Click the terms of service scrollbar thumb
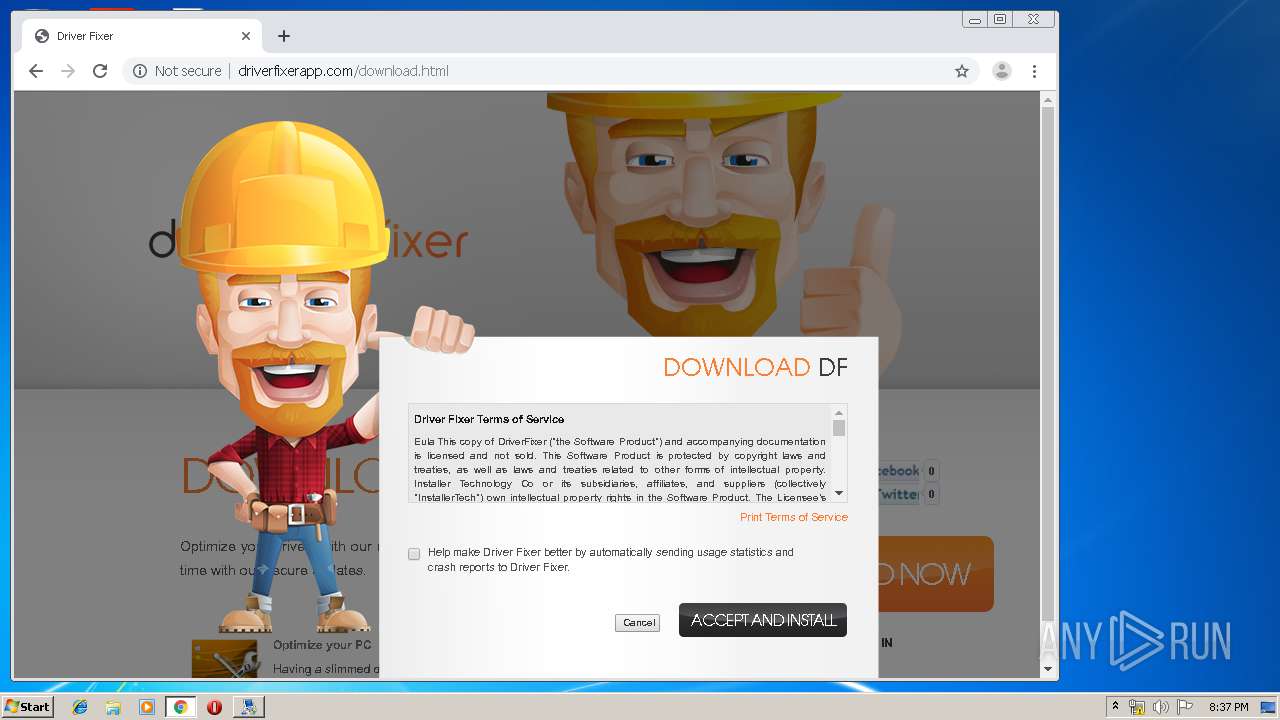The width and height of the screenshot is (1280, 720). click(x=839, y=428)
